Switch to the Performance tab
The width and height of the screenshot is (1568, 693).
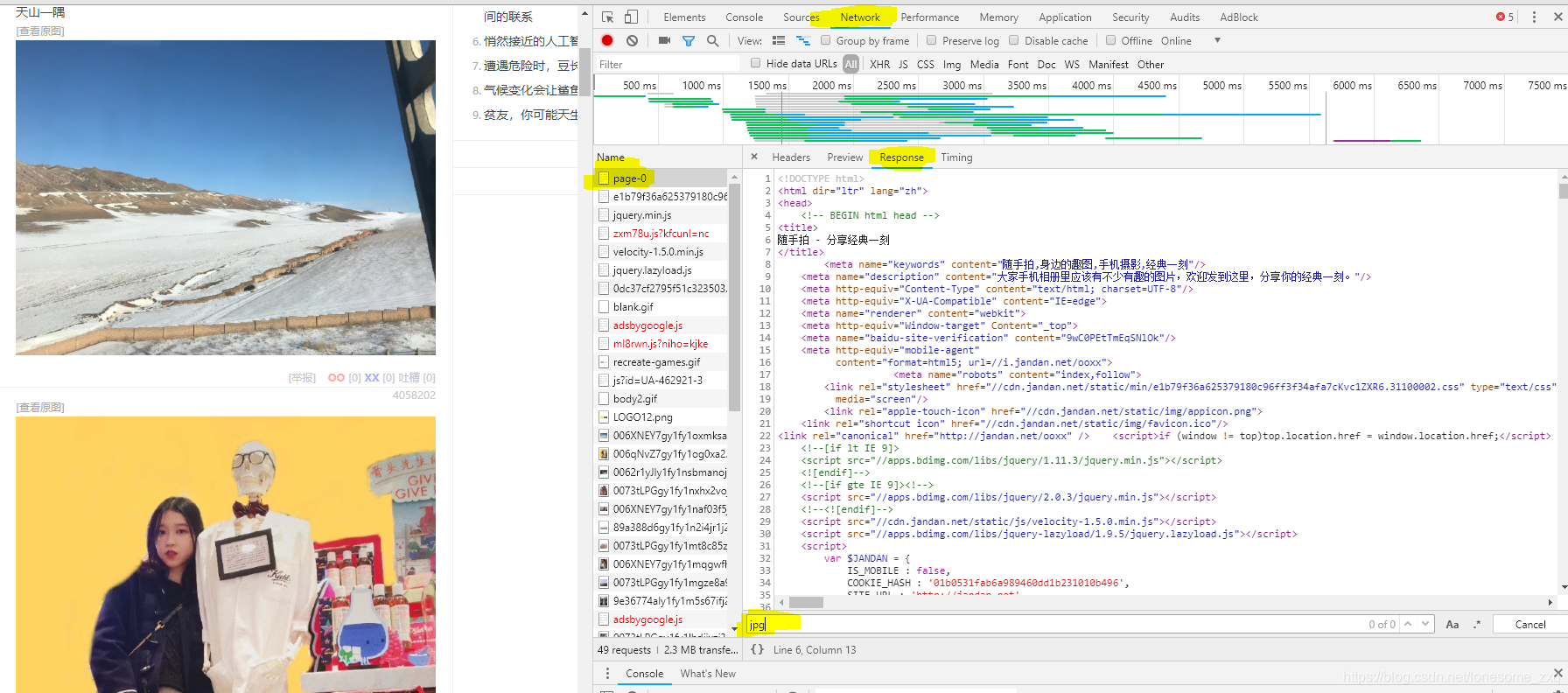tap(930, 17)
